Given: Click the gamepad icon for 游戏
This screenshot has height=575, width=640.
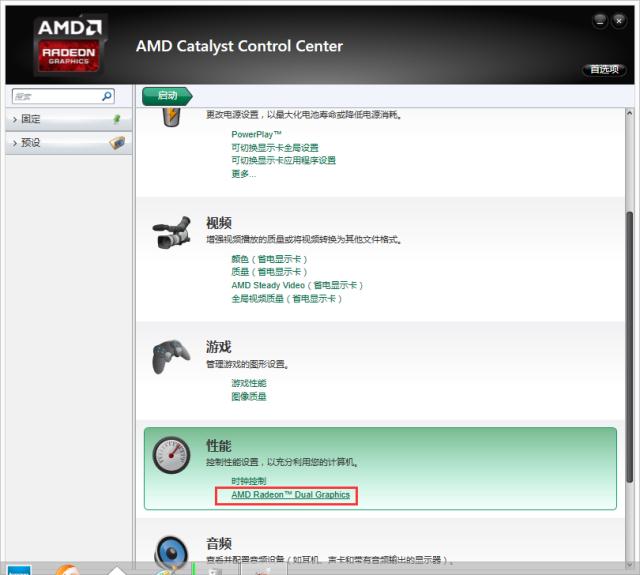Looking at the screenshot, I should tap(171, 356).
